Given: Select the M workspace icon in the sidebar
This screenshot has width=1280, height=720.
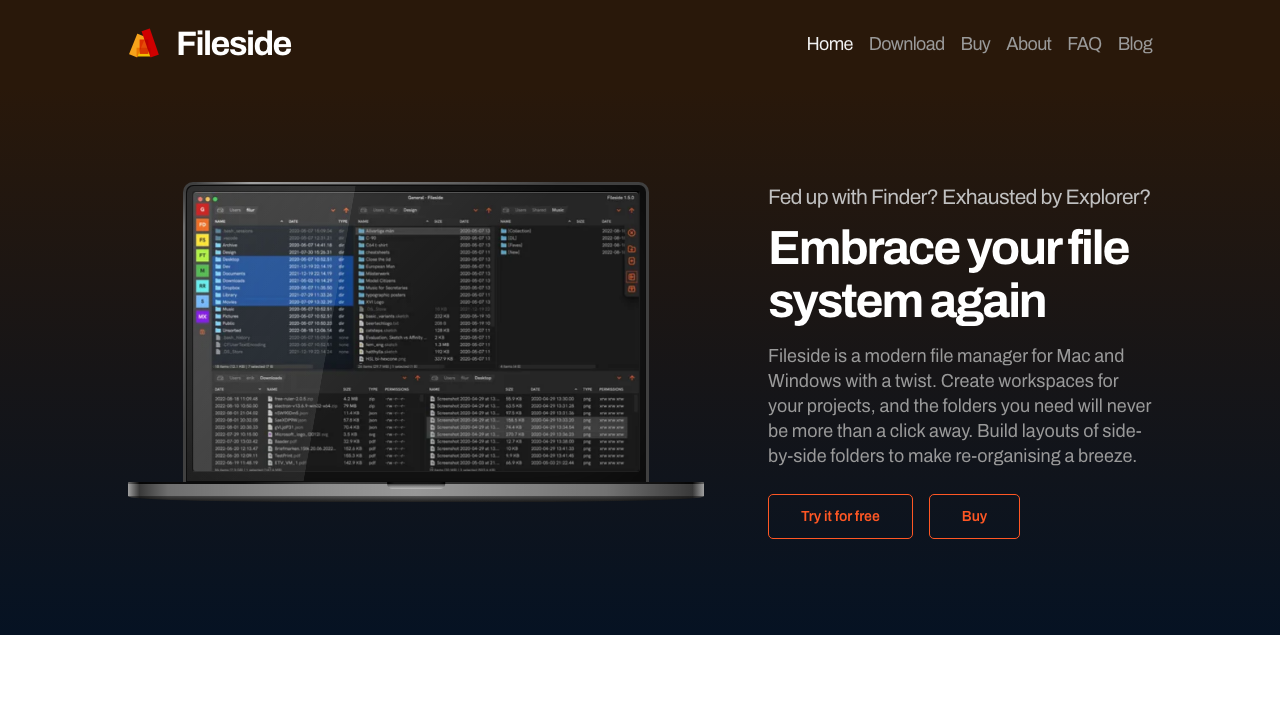Looking at the screenshot, I should tap(202, 270).
